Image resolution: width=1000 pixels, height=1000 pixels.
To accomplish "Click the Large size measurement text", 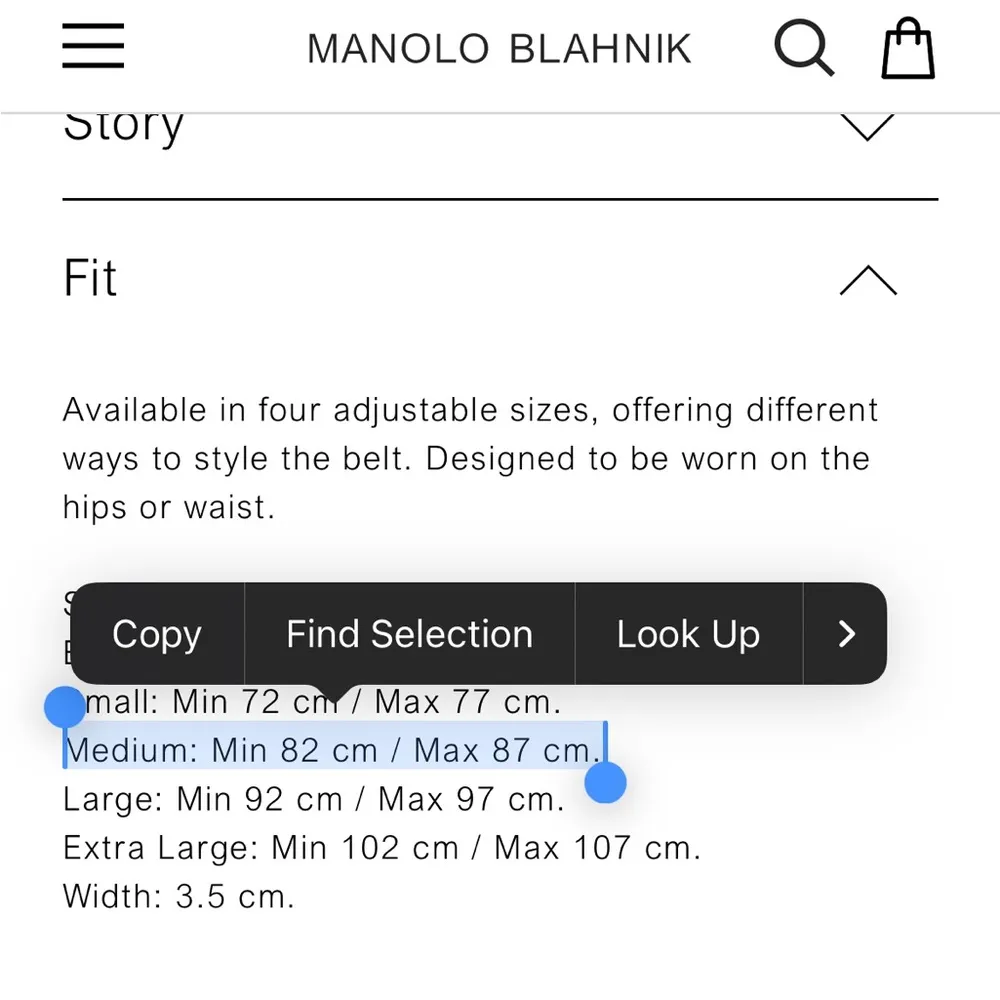I will coord(313,799).
